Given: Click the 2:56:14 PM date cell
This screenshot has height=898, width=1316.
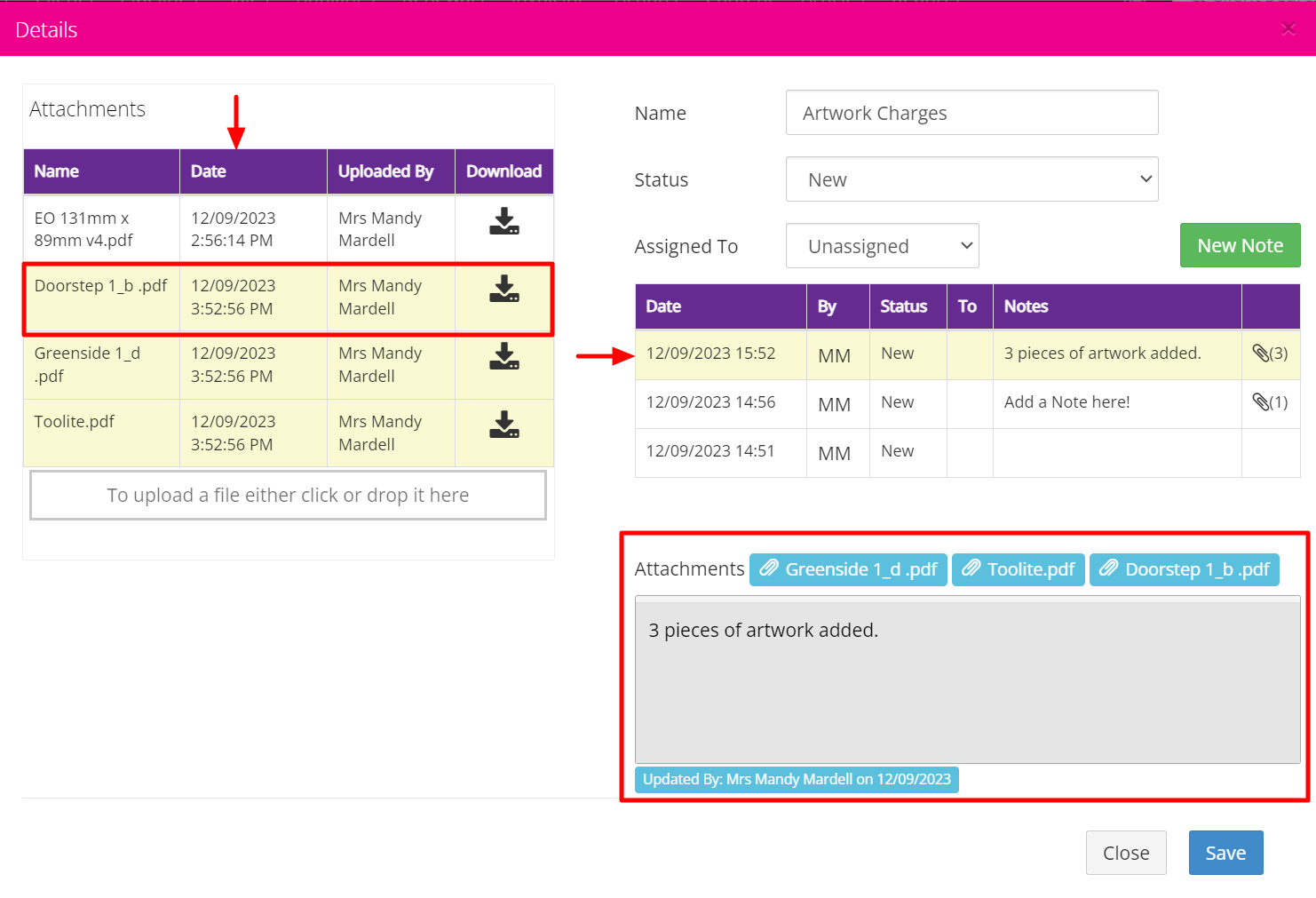Looking at the screenshot, I should 253,229.
